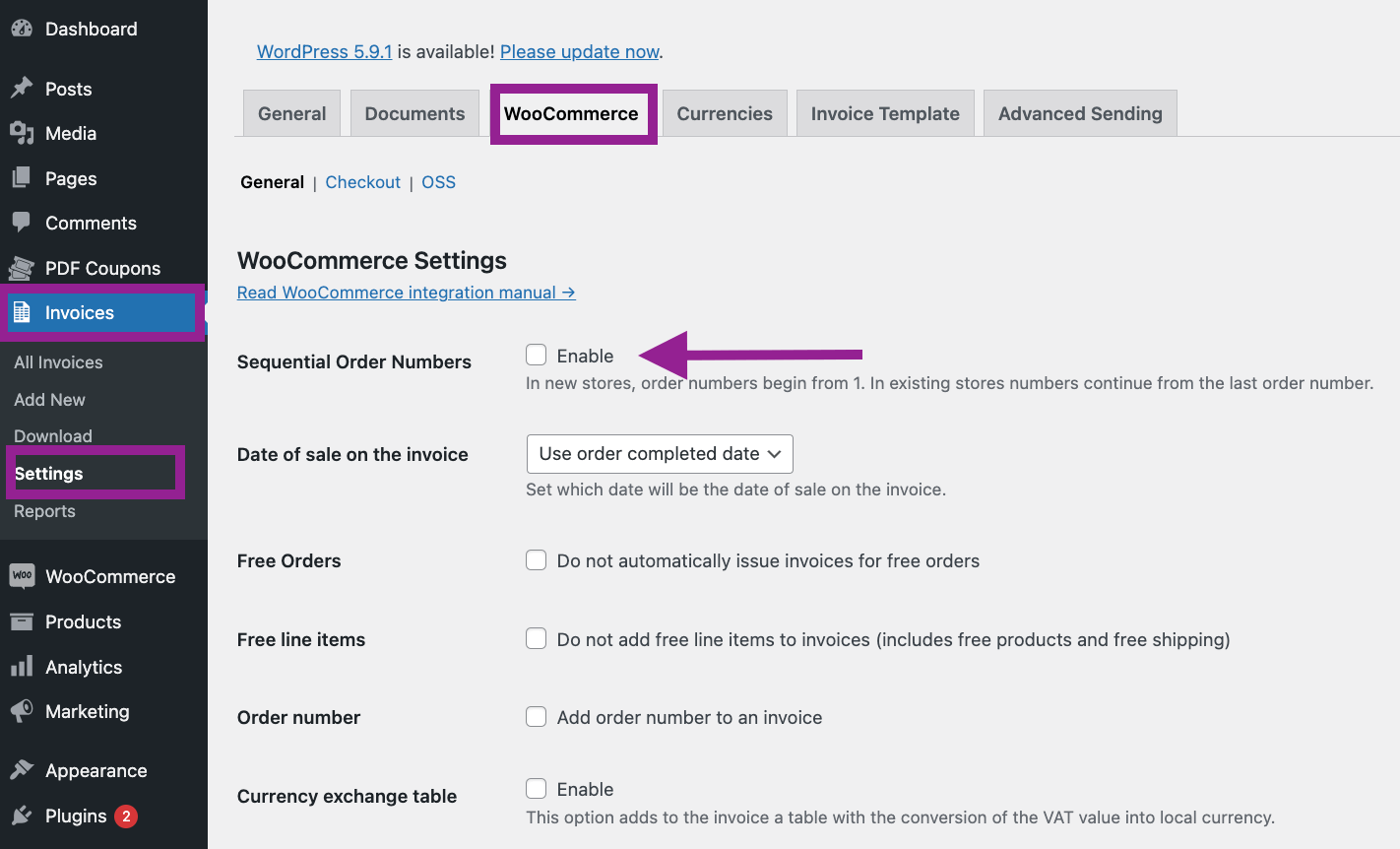Click the Analytics bar chart icon
Viewport: 1400px width, 849px height.
(22, 667)
